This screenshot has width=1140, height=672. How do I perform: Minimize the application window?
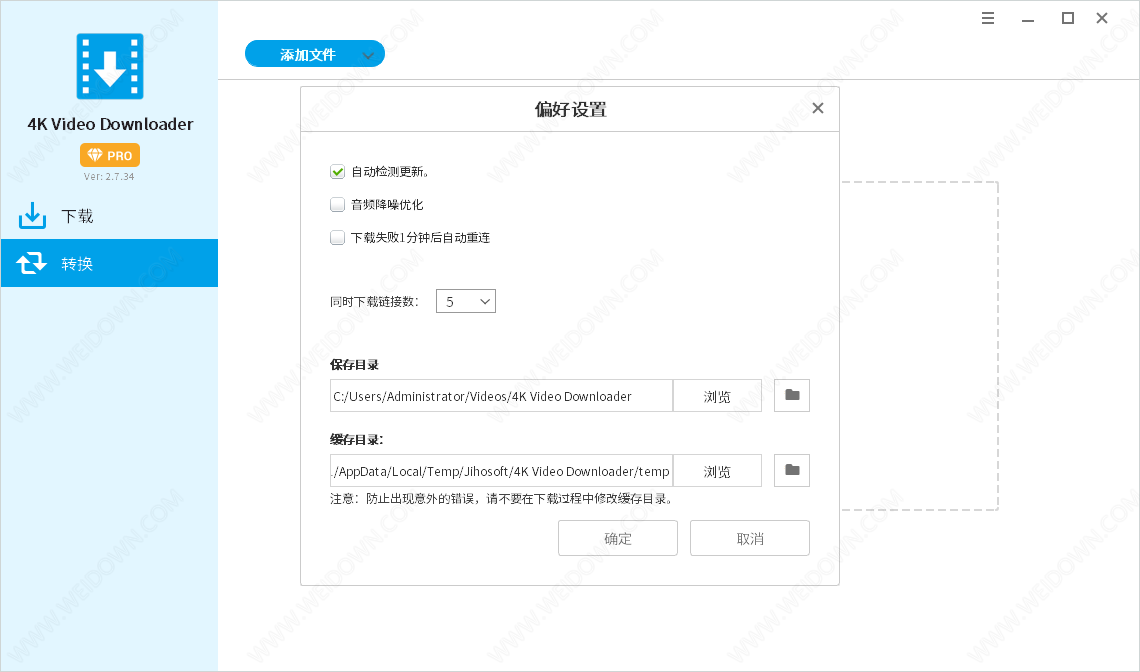1027,20
